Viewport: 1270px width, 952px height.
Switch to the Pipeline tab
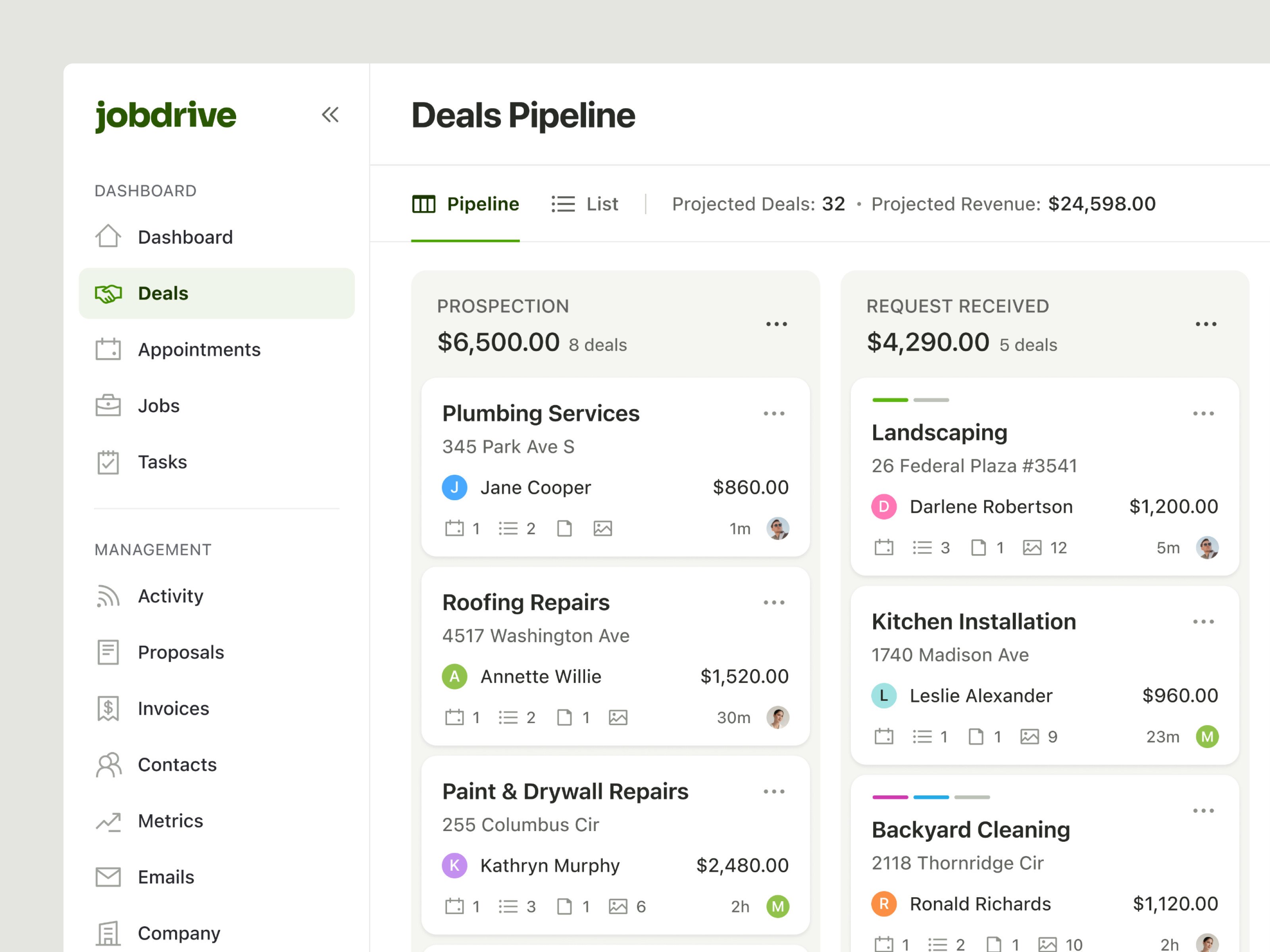(466, 204)
